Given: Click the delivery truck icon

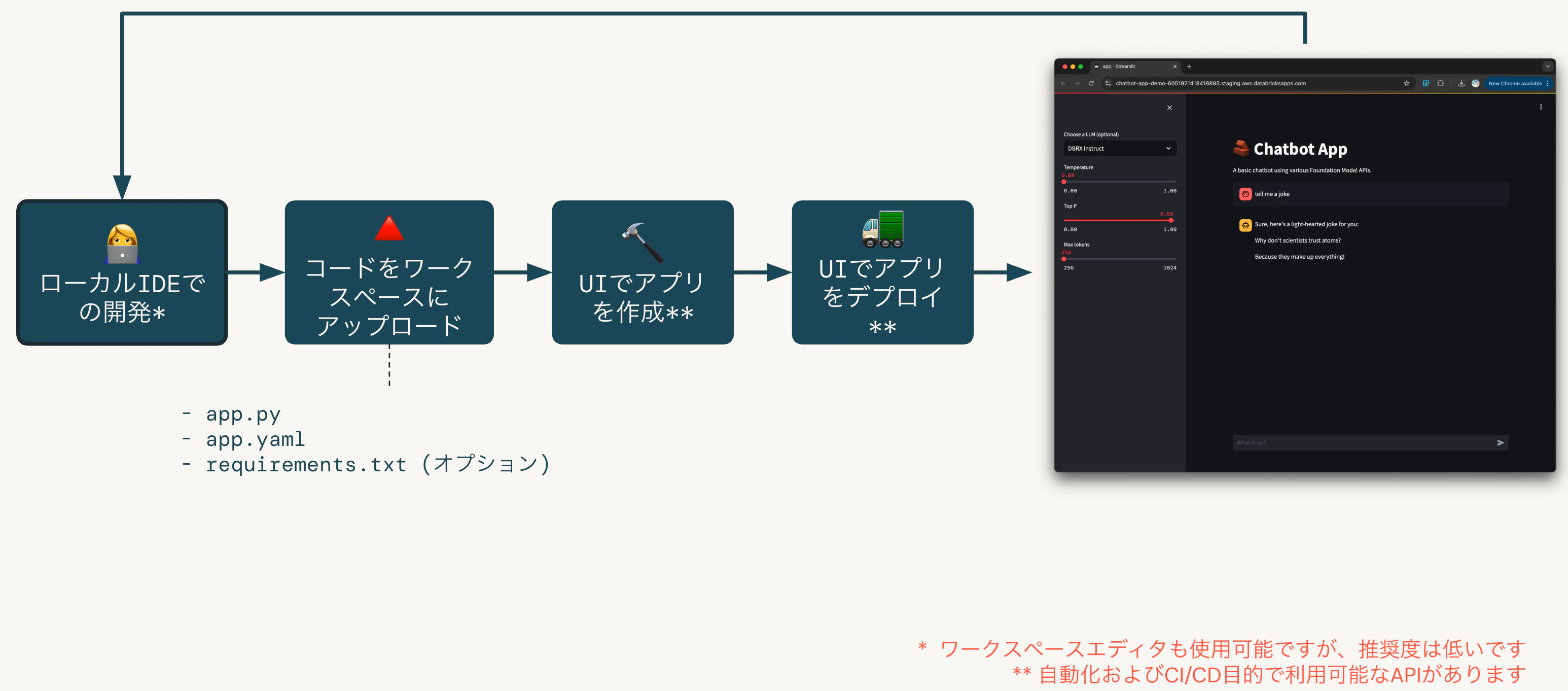Looking at the screenshot, I should point(882,229).
